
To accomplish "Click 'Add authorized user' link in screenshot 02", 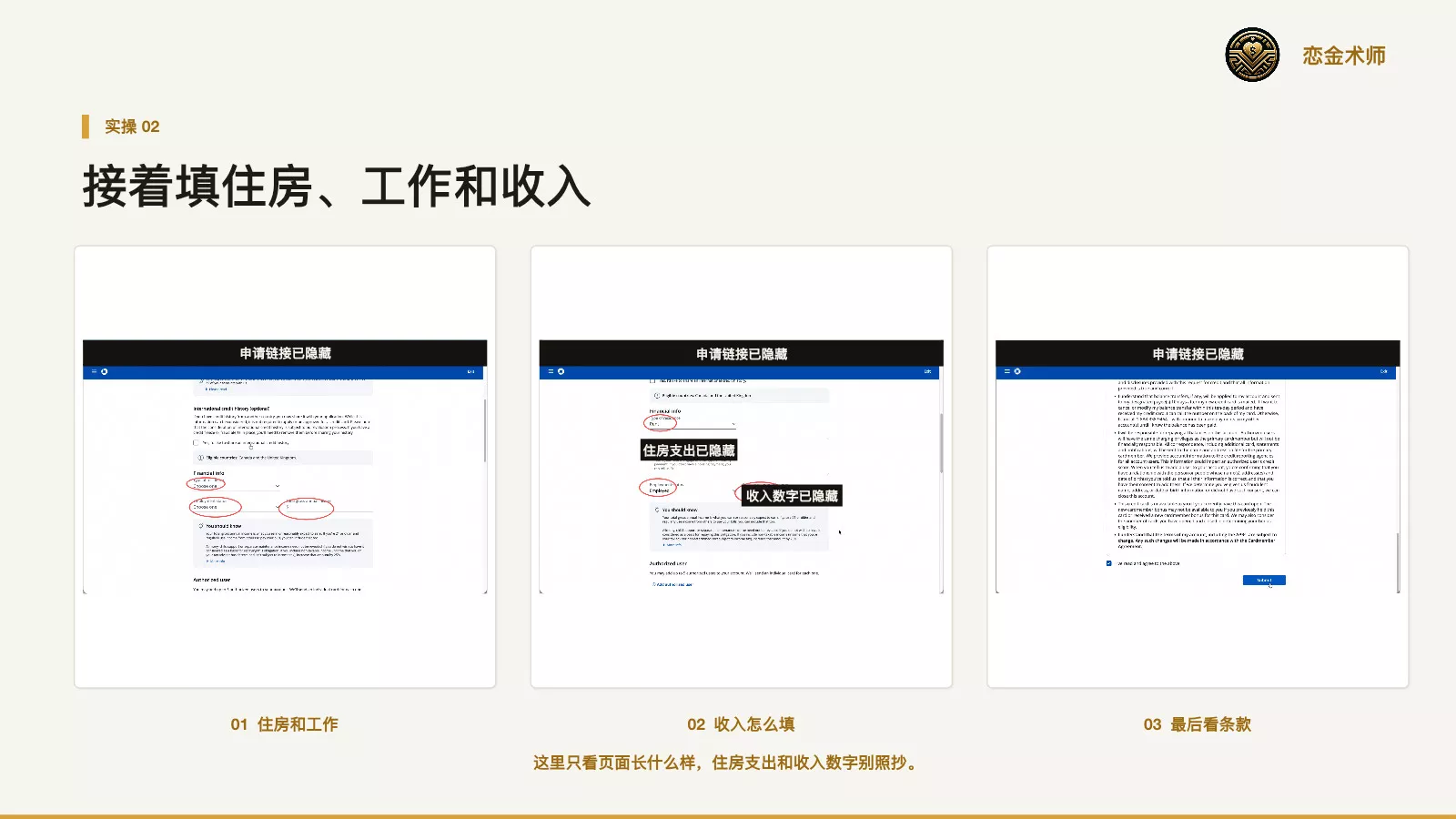I will 672,584.
